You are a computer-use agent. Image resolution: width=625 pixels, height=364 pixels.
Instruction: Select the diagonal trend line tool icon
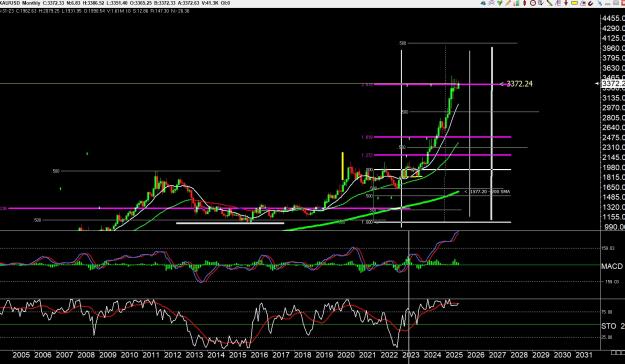[550, 3]
